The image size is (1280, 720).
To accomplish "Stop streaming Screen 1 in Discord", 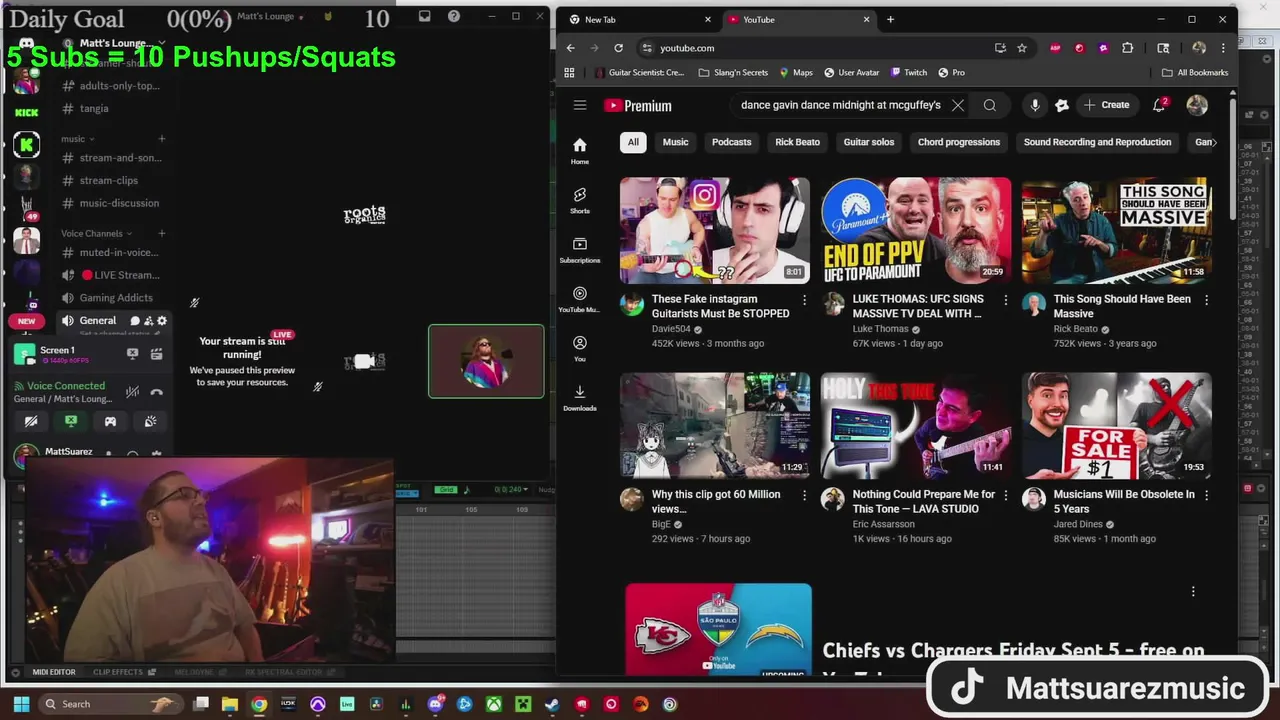I will pyautogui.click(x=132, y=354).
